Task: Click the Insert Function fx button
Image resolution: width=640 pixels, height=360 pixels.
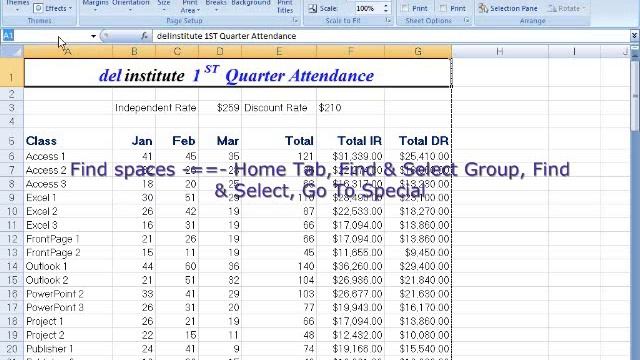Action: click(144, 36)
